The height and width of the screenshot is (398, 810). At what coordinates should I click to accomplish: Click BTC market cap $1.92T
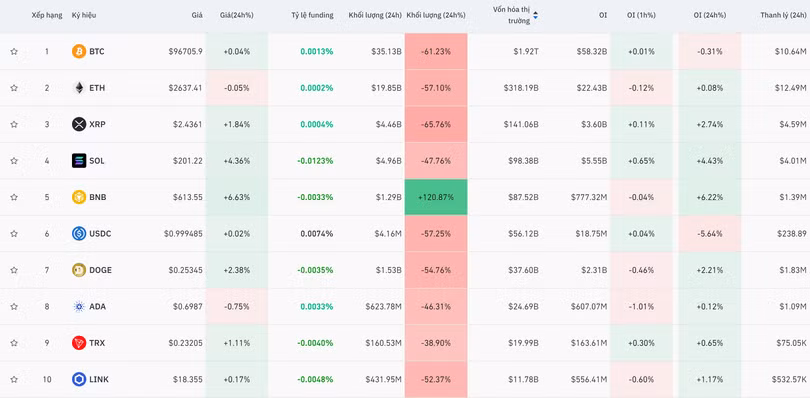click(x=526, y=52)
